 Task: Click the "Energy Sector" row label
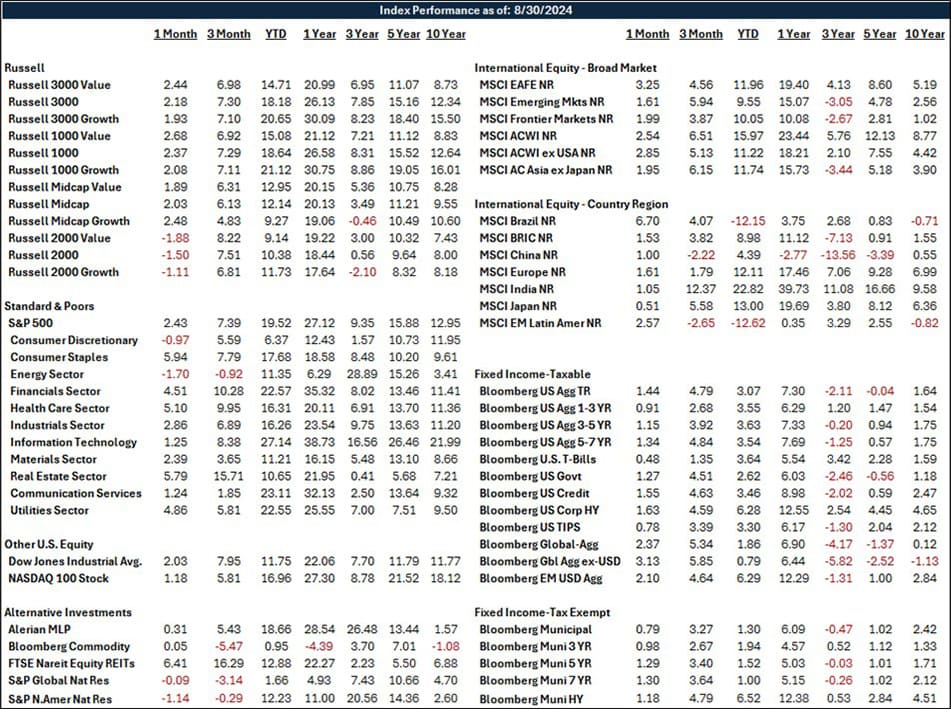pos(47,374)
